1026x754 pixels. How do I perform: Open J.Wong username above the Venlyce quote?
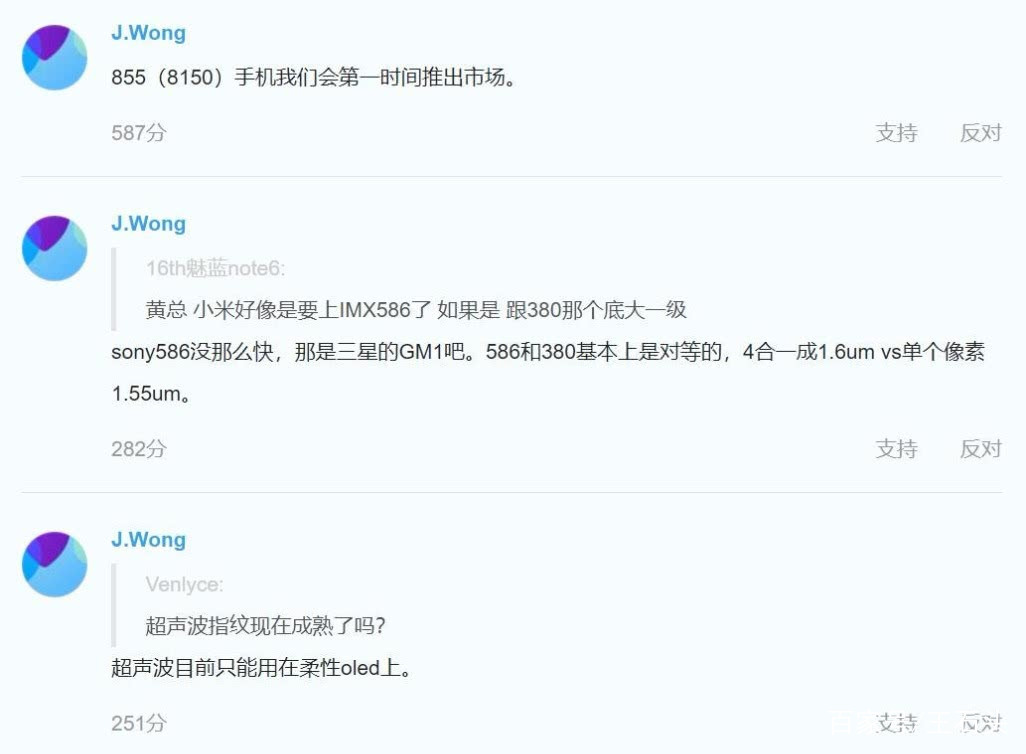[149, 539]
